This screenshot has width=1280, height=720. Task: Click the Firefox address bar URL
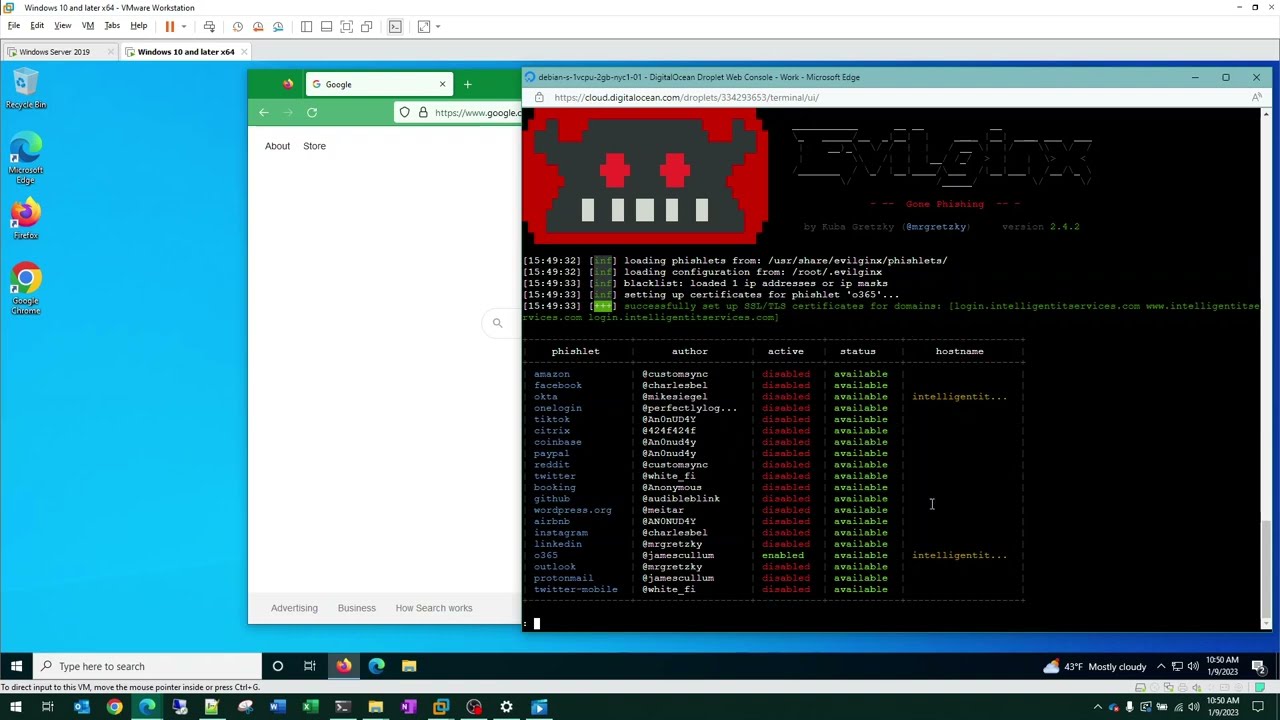click(478, 112)
